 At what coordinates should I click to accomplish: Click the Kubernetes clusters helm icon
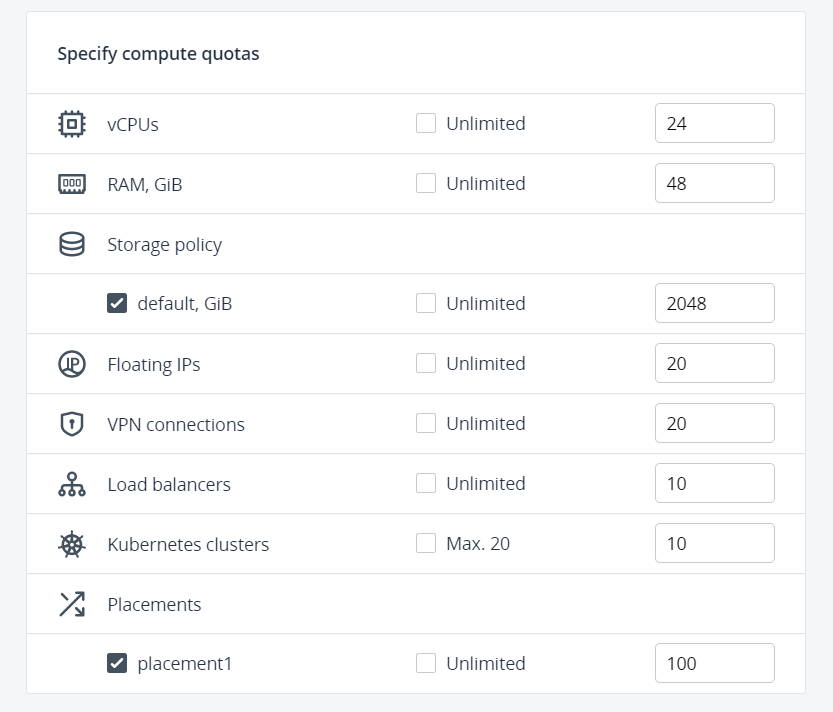[x=72, y=544]
